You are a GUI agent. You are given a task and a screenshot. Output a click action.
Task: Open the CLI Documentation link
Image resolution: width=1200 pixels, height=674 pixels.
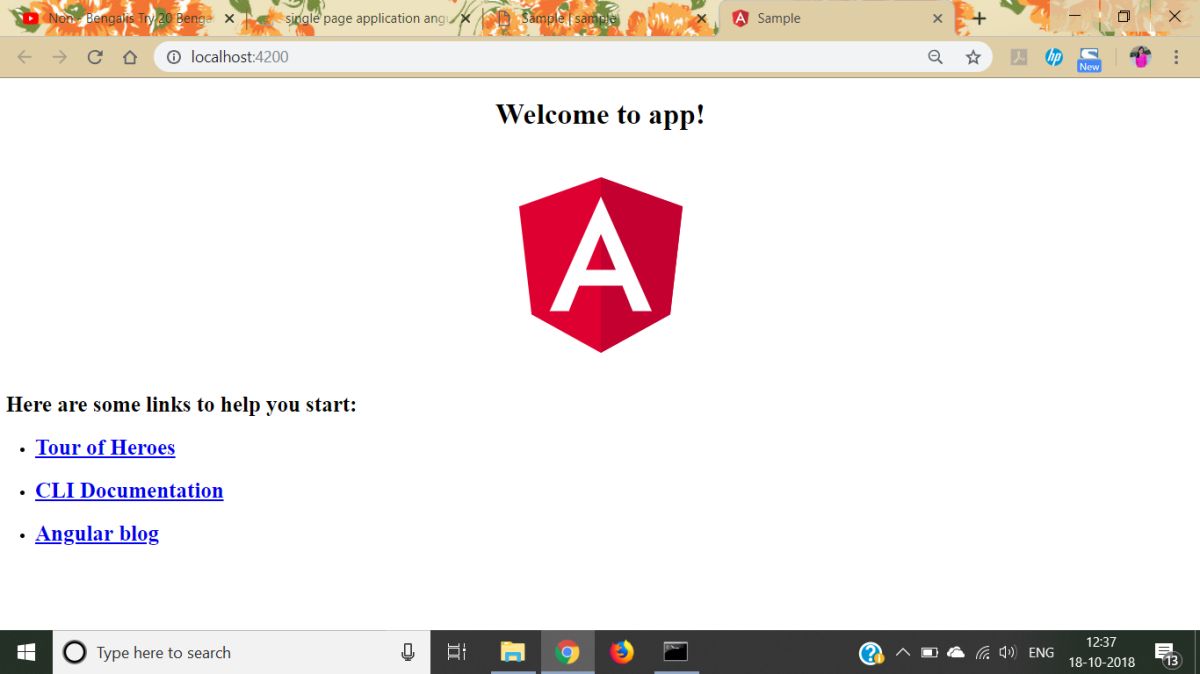[x=129, y=490]
